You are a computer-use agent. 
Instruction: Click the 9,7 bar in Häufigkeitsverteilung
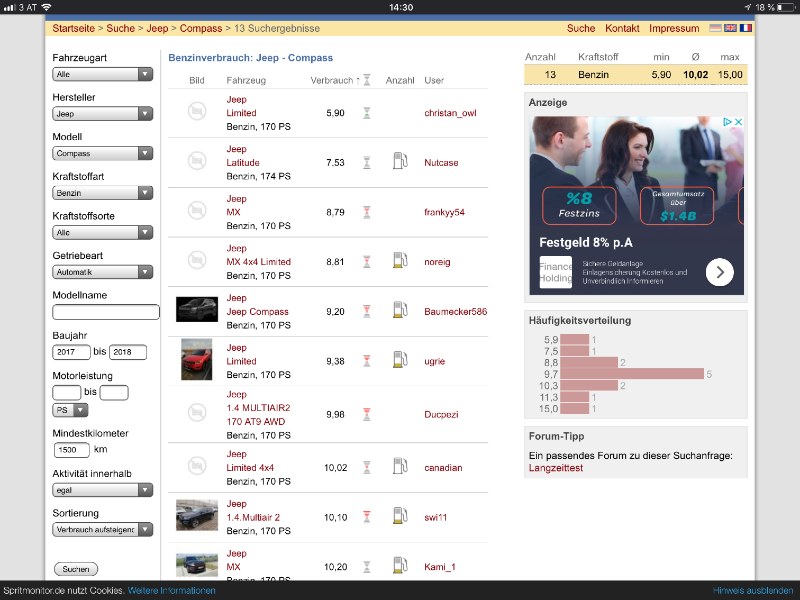[x=632, y=374]
